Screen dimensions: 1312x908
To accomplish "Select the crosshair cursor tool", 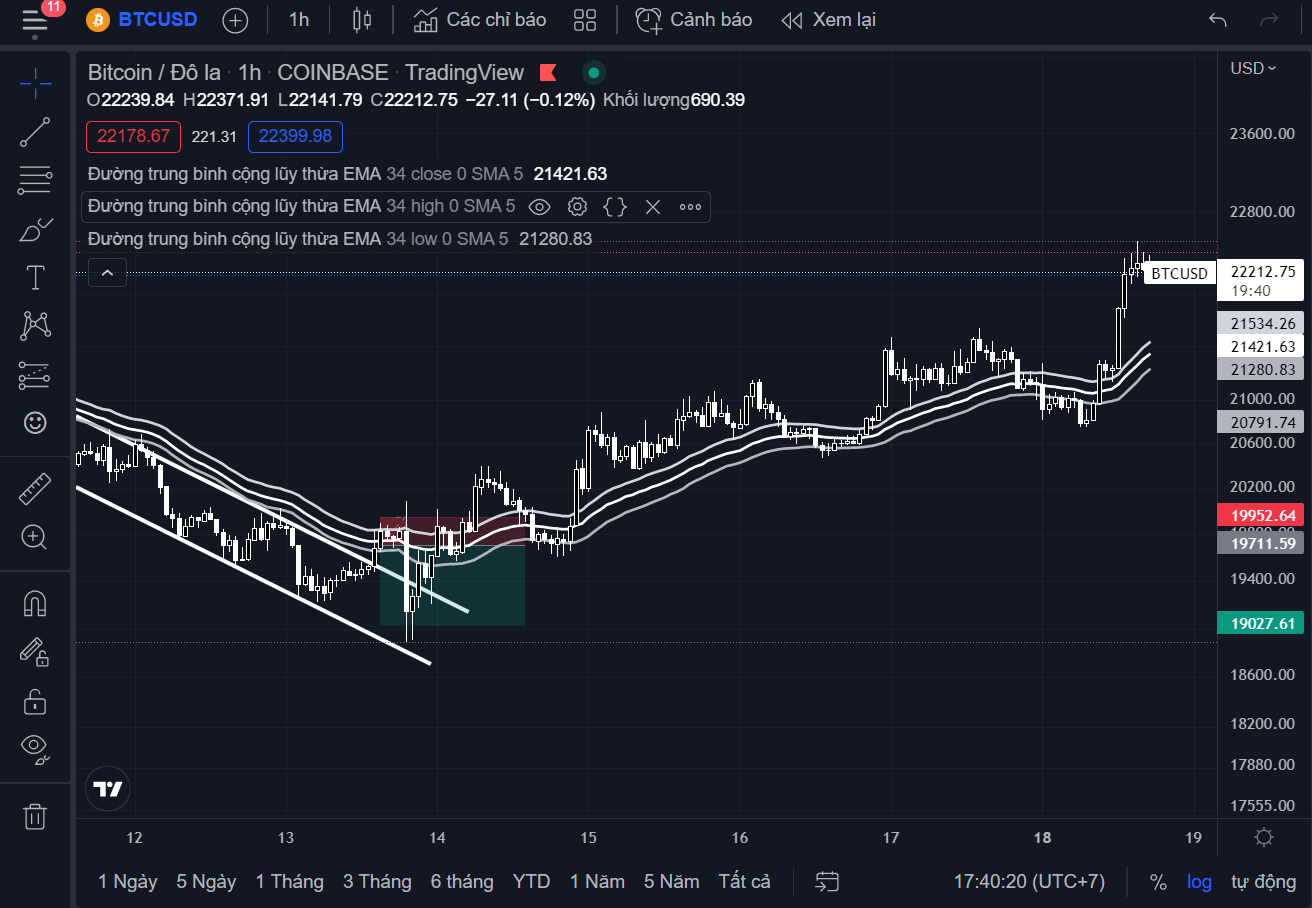I will (35, 83).
